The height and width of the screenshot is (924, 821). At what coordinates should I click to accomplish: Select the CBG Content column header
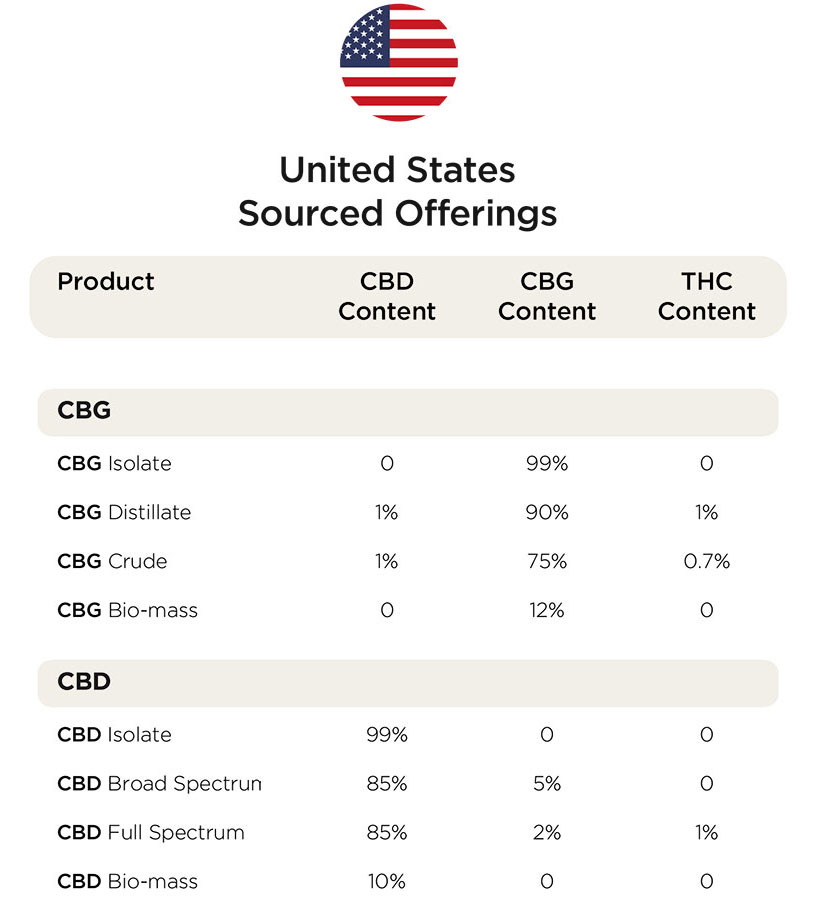point(547,296)
